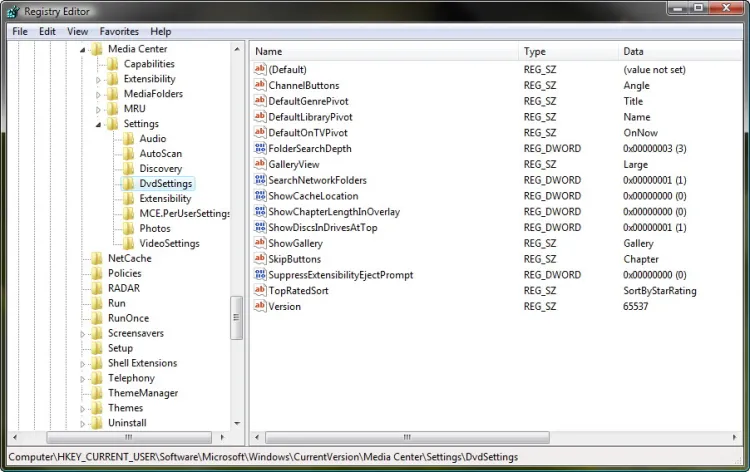Click the folder icon next to AutoScan
Screen dimensions: 750x472
[129, 154]
